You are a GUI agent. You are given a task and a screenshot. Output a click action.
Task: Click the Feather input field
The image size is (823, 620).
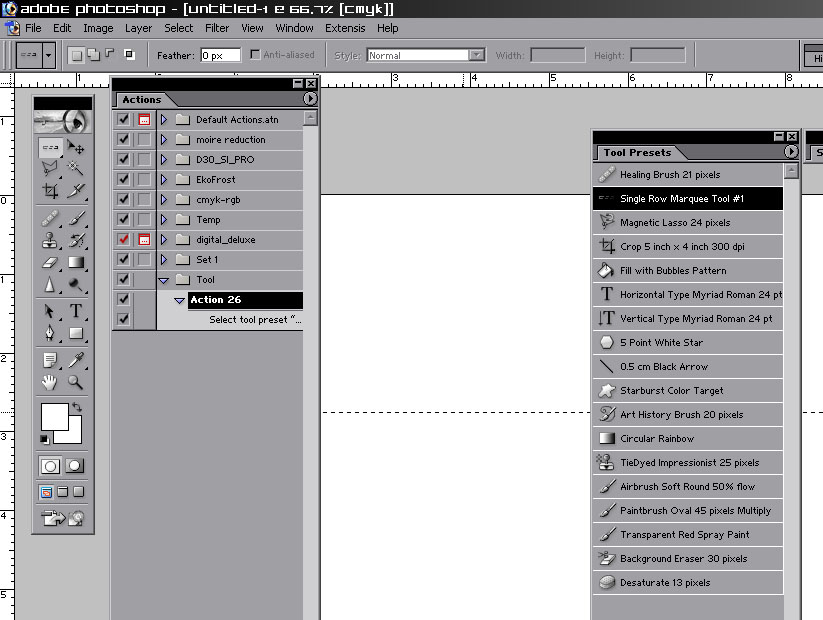click(220, 55)
